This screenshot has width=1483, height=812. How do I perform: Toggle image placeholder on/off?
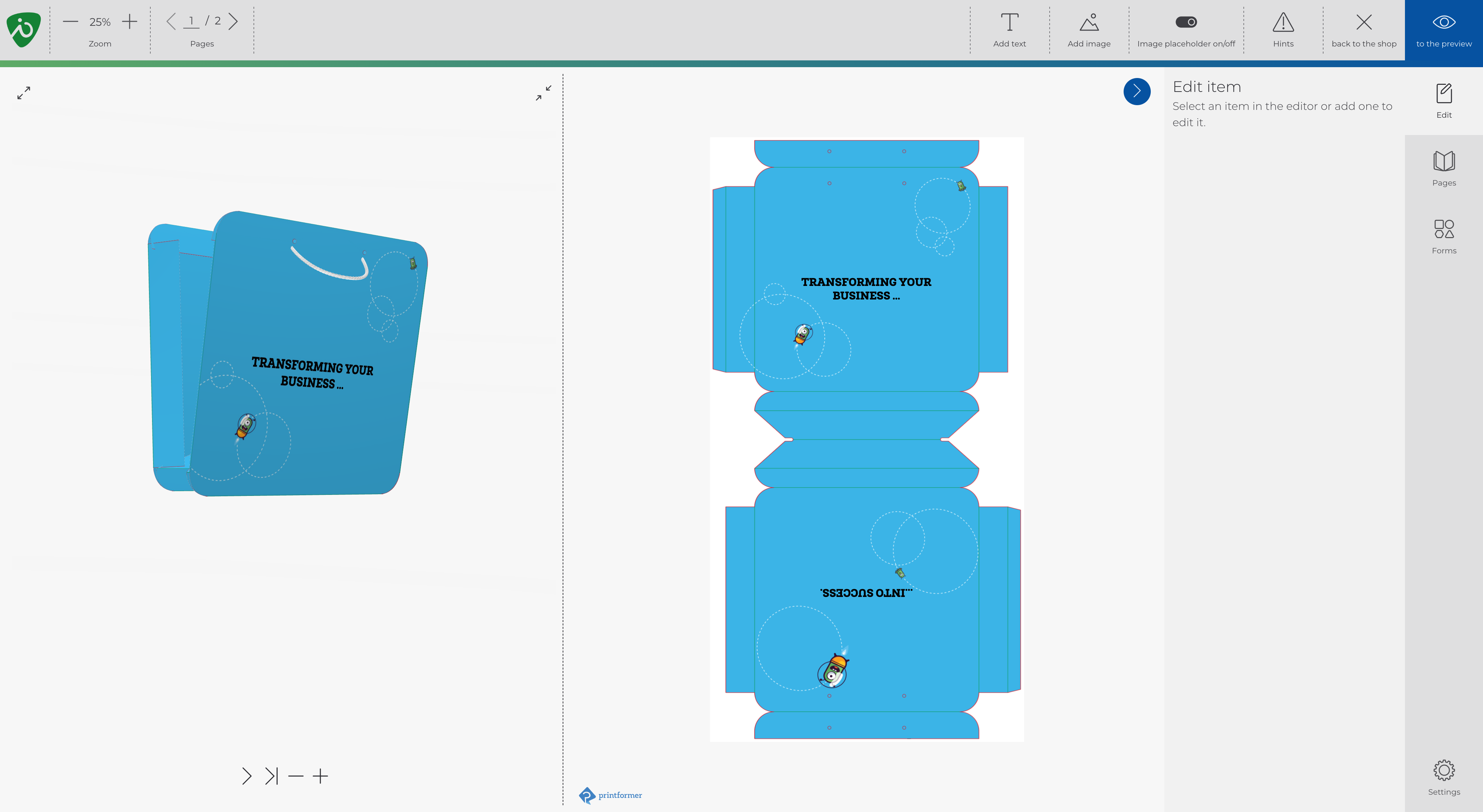[x=1185, y=22]
